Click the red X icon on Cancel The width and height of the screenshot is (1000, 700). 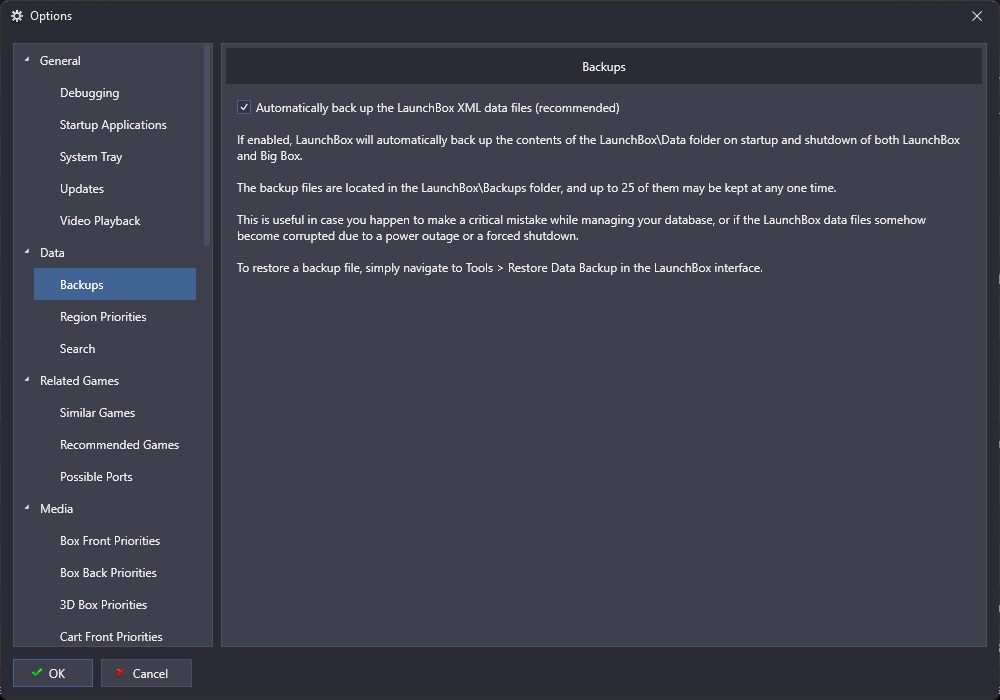tap(120, 673)
